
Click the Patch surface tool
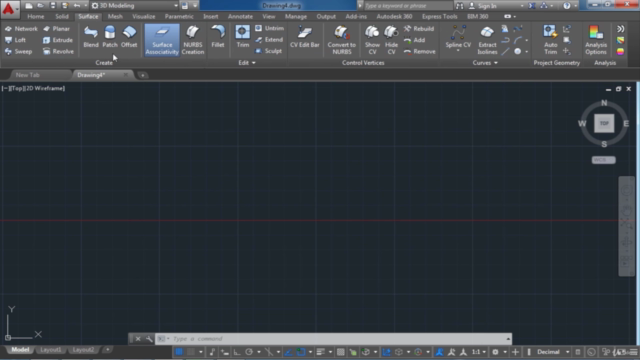(109, 37)
